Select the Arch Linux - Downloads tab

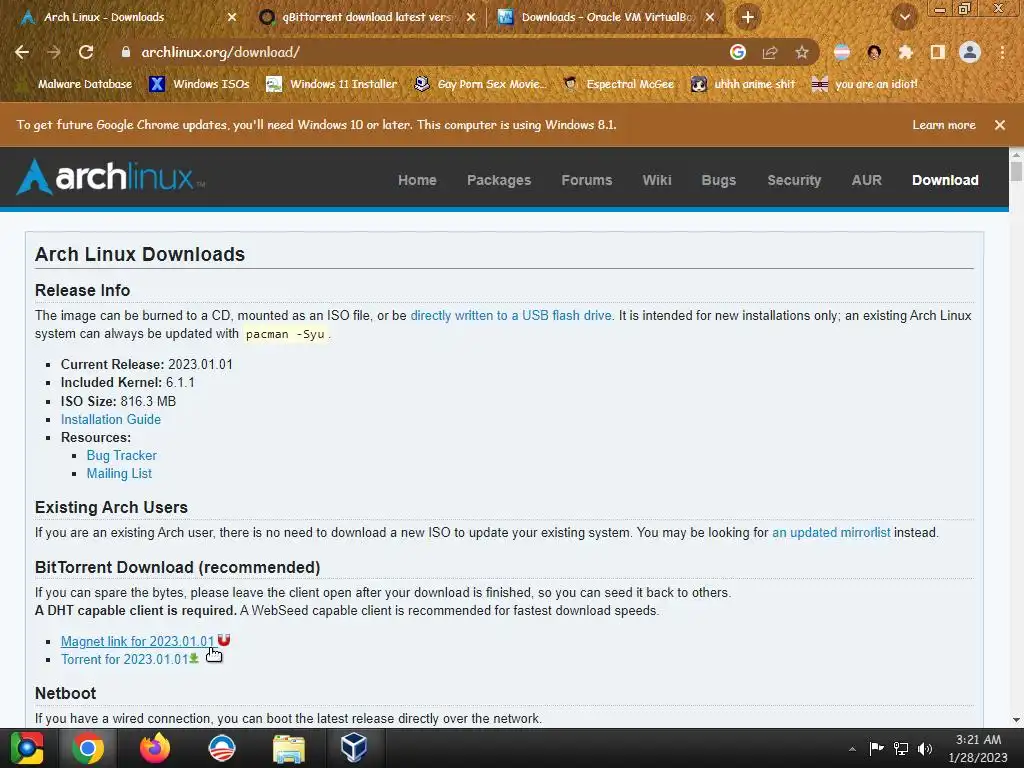click(127, 17)
